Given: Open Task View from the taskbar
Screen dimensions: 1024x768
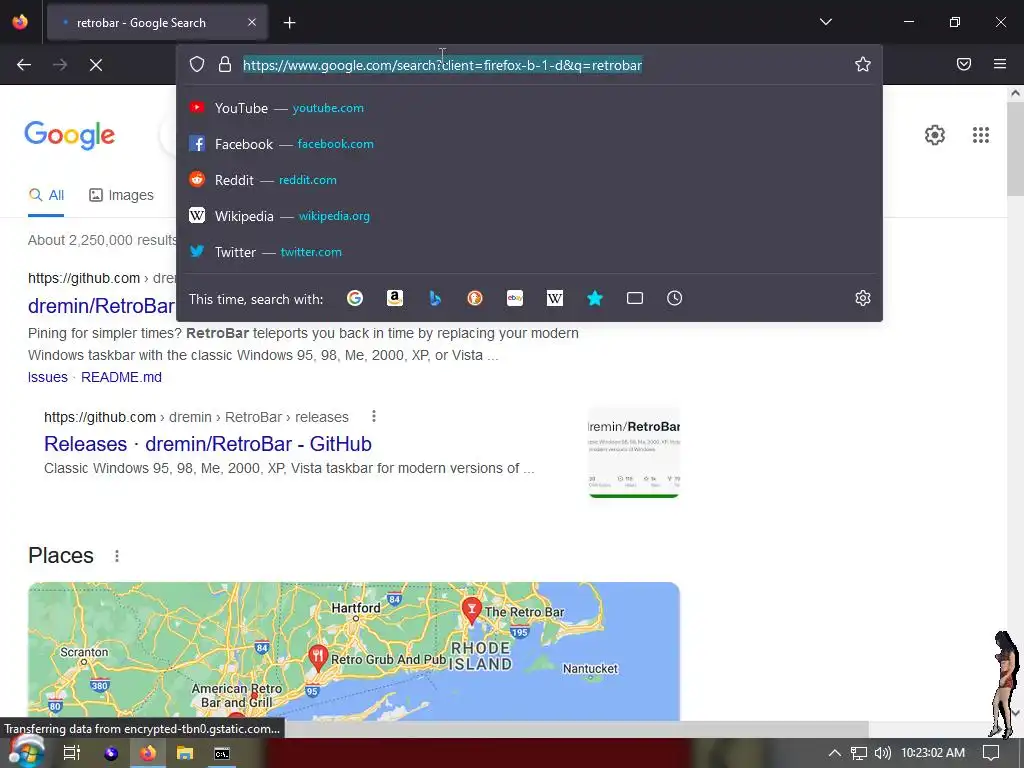Looking at the screenshot, I should [x=71, y=753].
